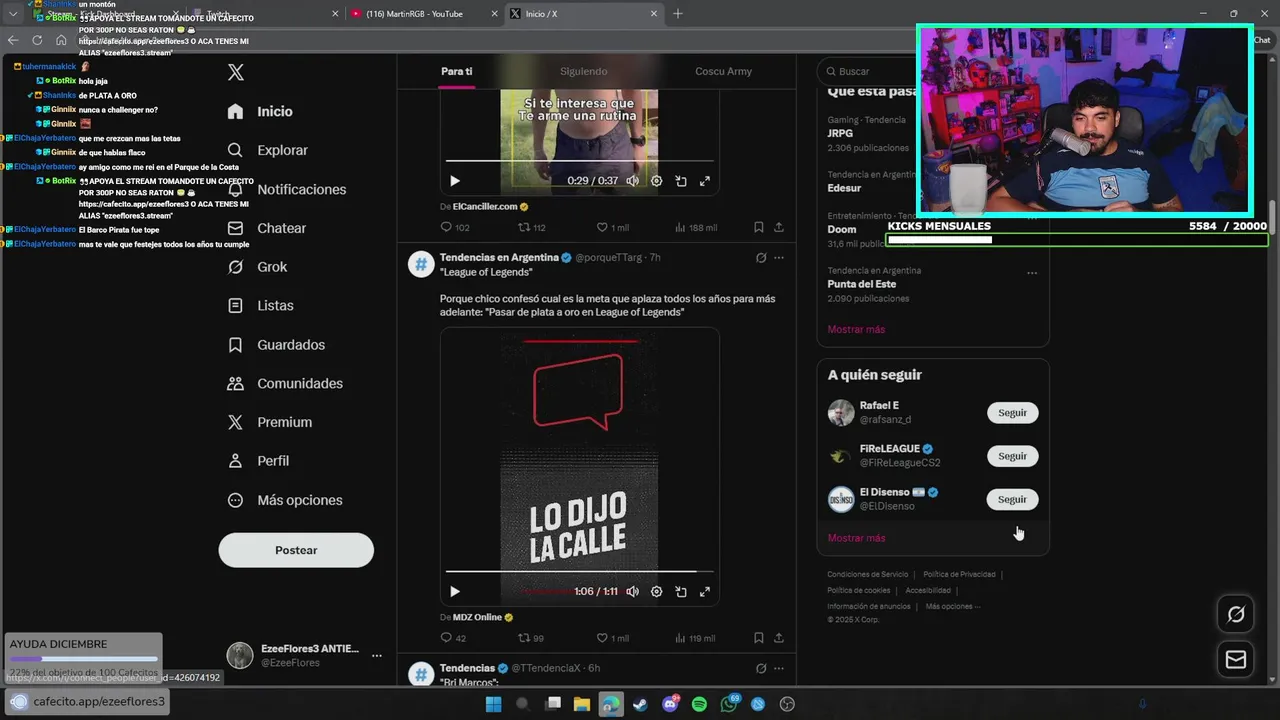The height and width of the screenshot is (720, 1280).
Task: Open Perfil in the sidebar
Action: 258,461
